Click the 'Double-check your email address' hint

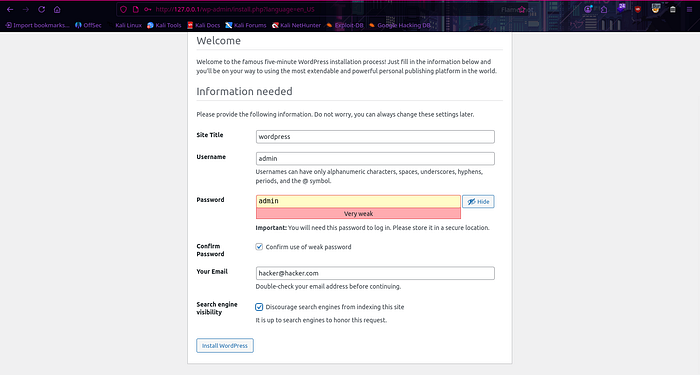[x=328, y=287]
